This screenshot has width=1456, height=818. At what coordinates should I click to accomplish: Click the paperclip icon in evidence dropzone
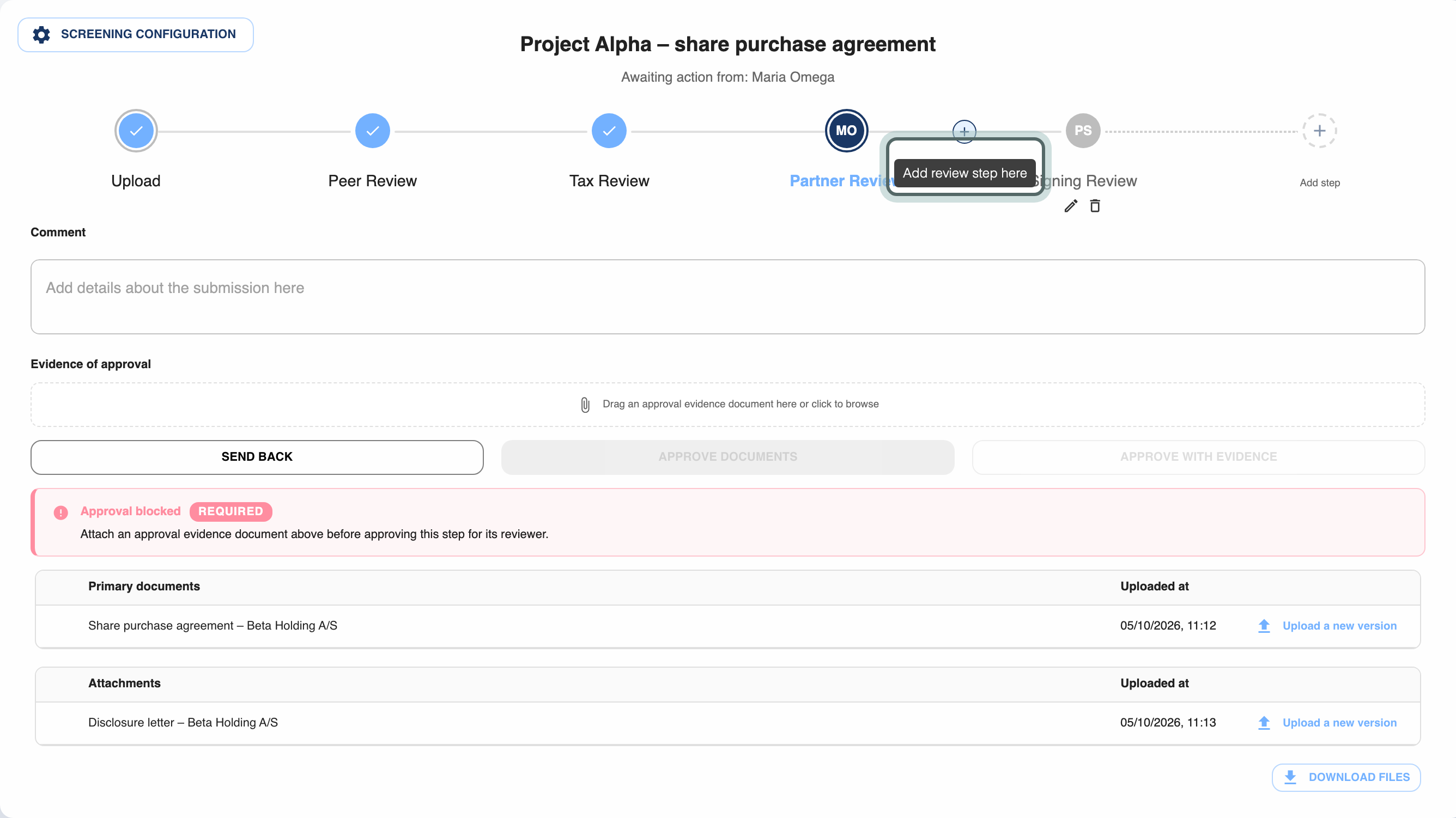585,405
